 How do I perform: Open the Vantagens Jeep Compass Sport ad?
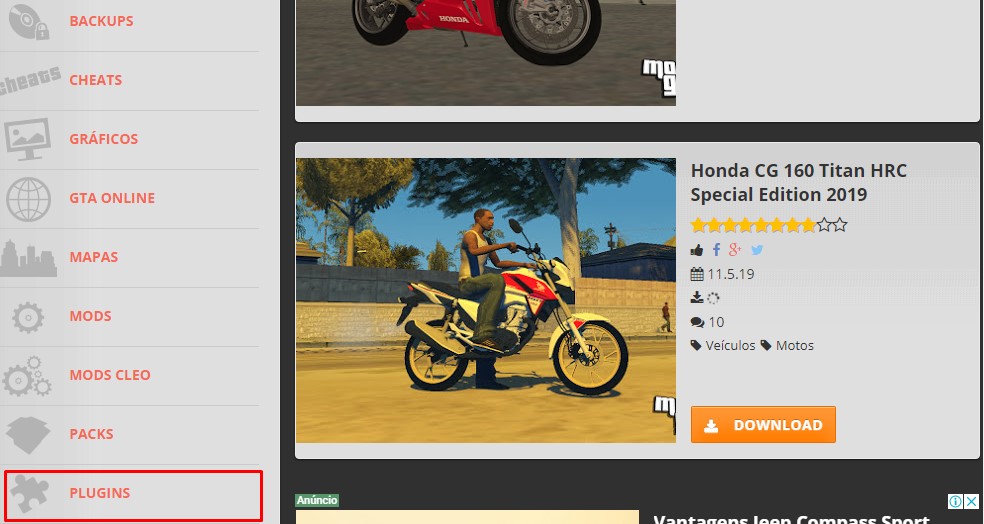791,519
